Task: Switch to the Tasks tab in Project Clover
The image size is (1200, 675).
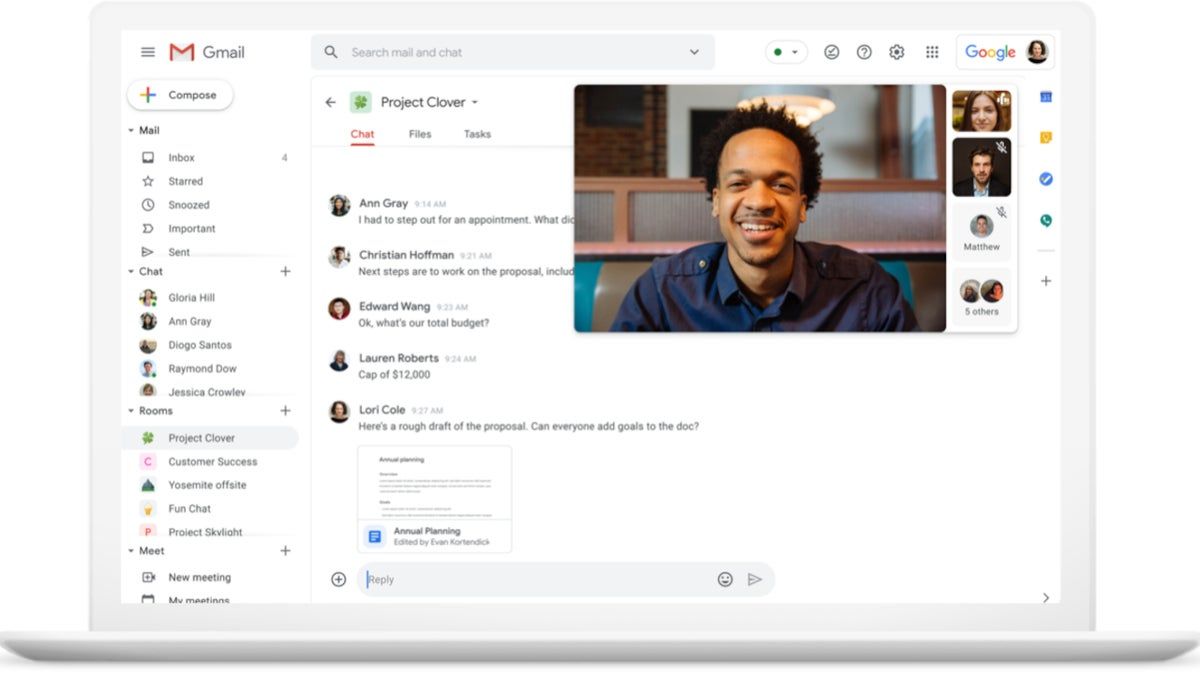Action: click(x=477, y=133)
